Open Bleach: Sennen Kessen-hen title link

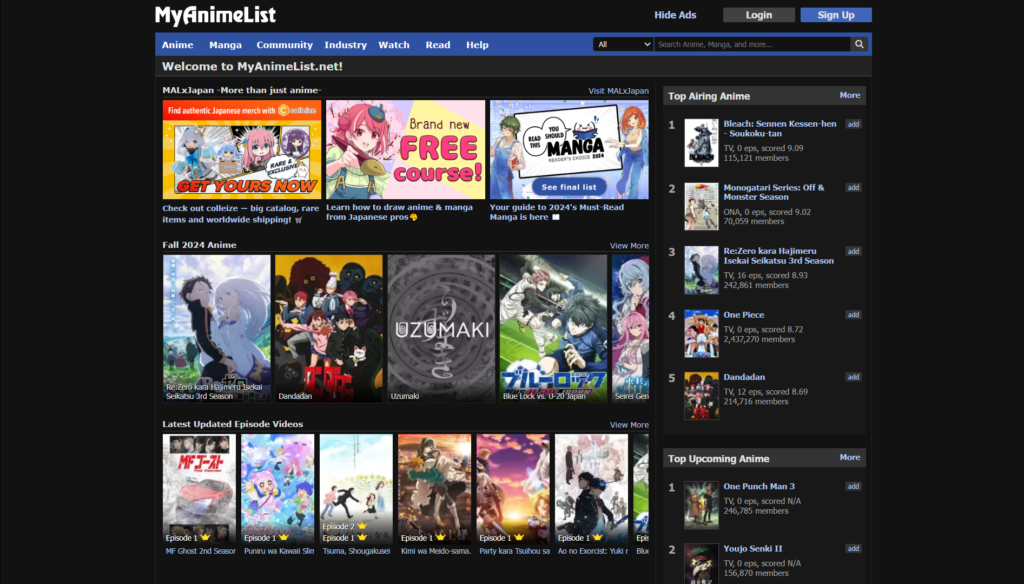click(780, 129)
